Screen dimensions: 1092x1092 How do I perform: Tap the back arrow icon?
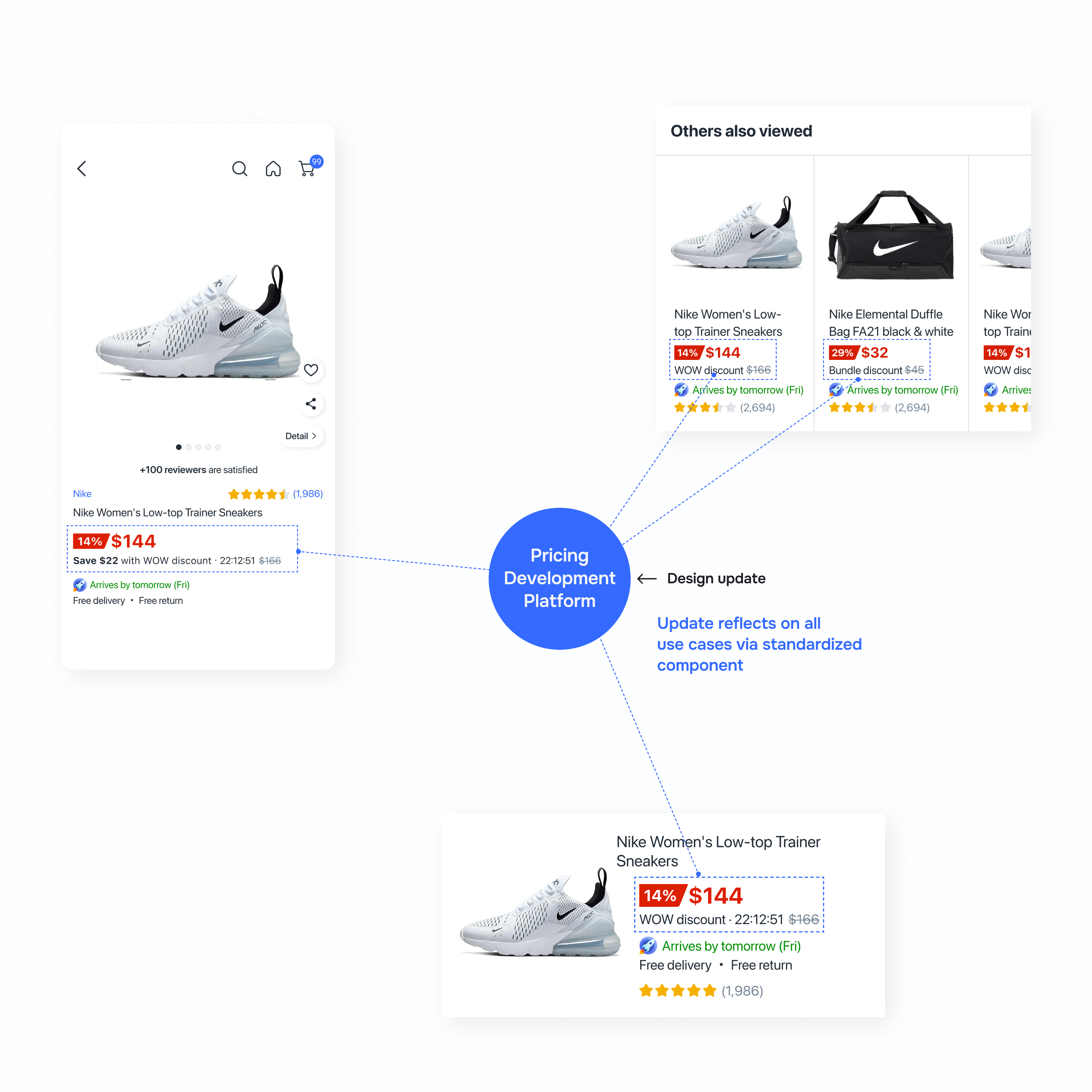tap(82, 168)
